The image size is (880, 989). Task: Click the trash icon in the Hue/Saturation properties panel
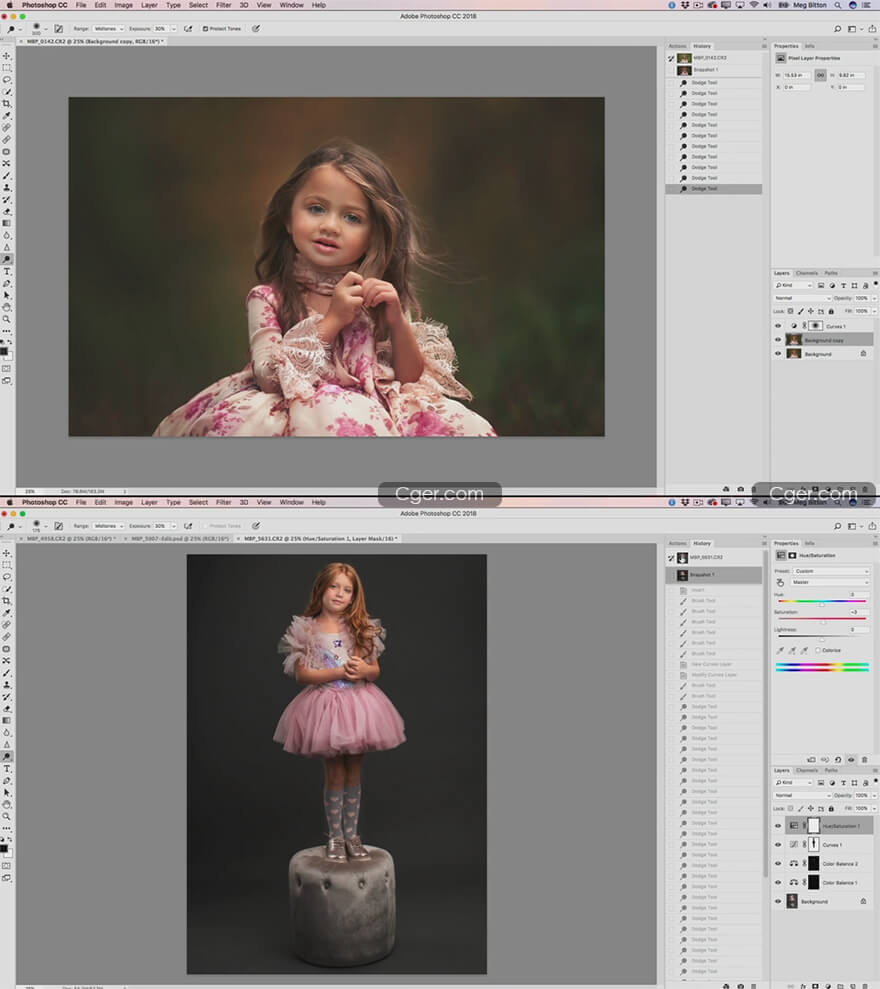pos(864,759)
